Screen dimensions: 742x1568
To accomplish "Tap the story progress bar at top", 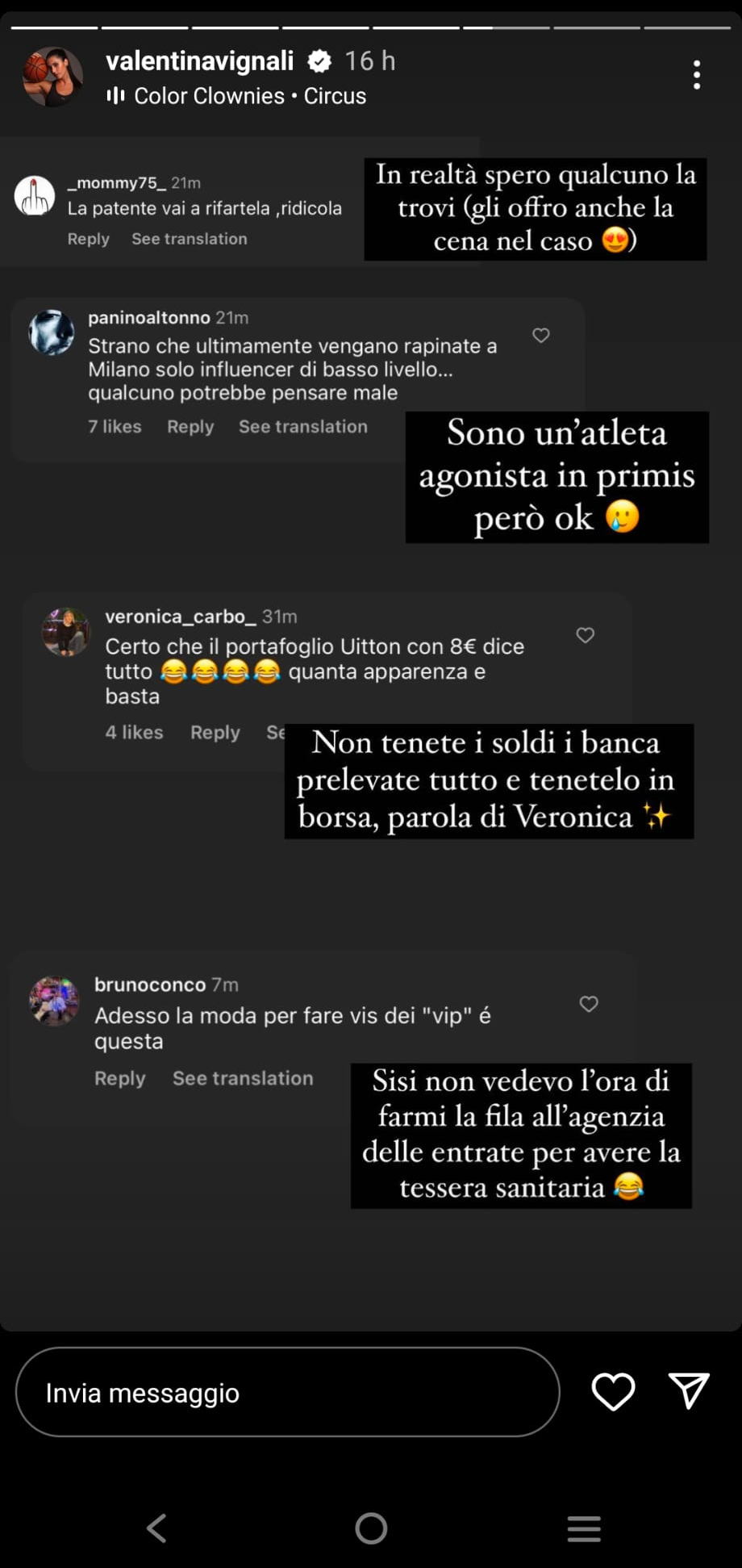I will click(x=371, y=27).
